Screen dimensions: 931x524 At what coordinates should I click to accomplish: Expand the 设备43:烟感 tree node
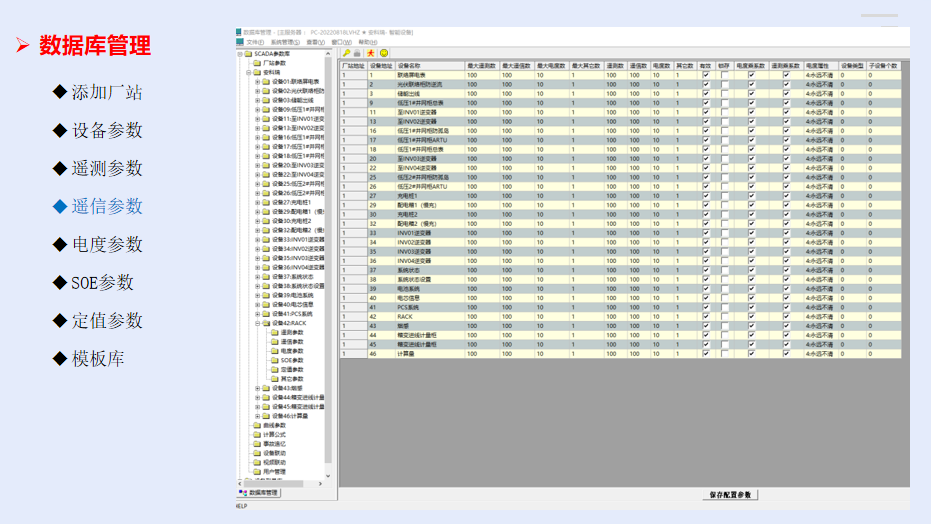[257, 388]
